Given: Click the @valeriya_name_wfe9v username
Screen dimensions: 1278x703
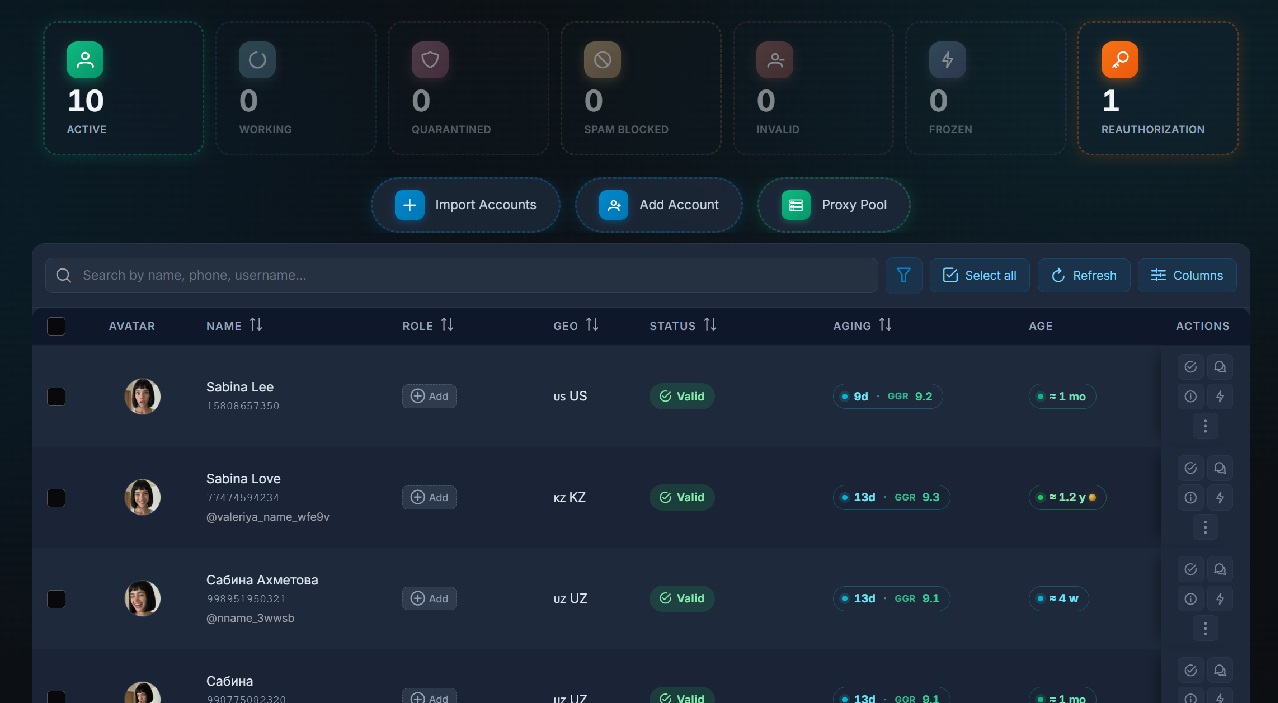Looking at the screenshot, I should click(x=268, y=517).
